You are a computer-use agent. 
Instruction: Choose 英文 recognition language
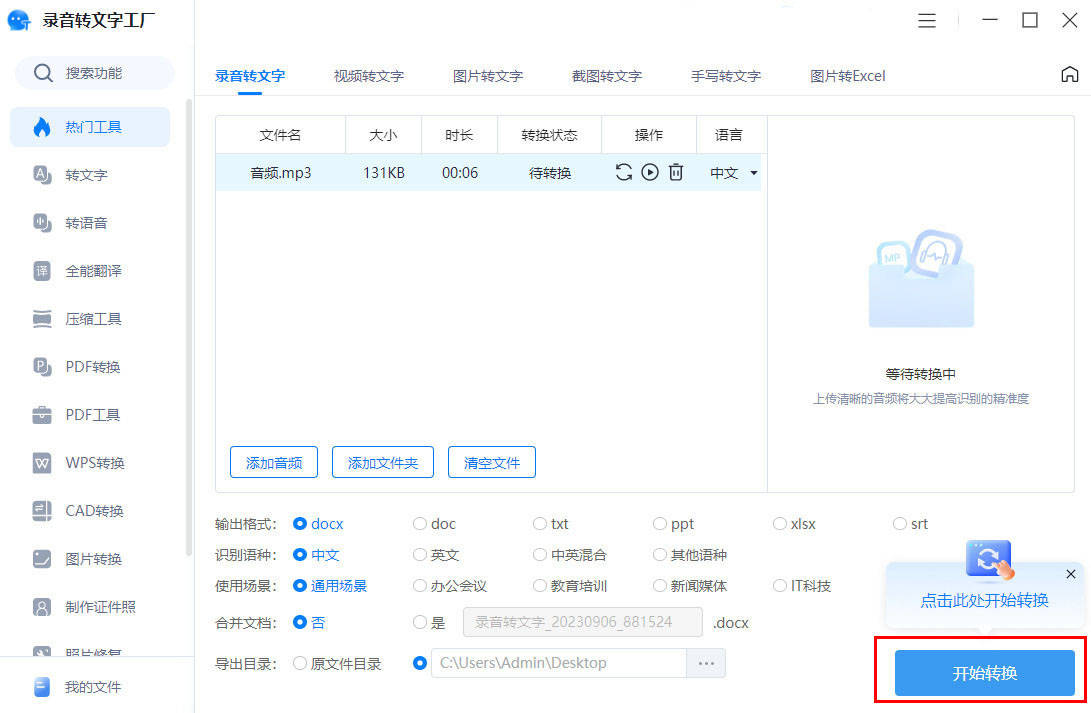[436, 555]
